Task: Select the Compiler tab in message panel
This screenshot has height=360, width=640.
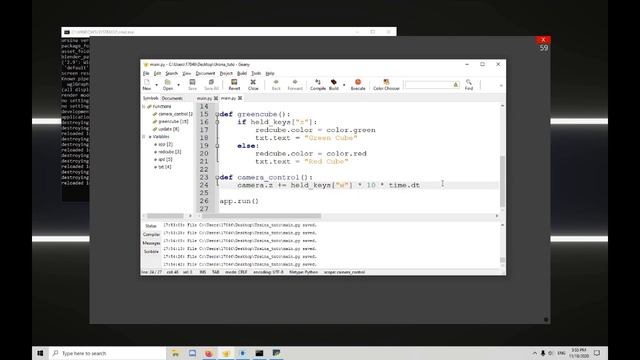Action: click(151, 235)
